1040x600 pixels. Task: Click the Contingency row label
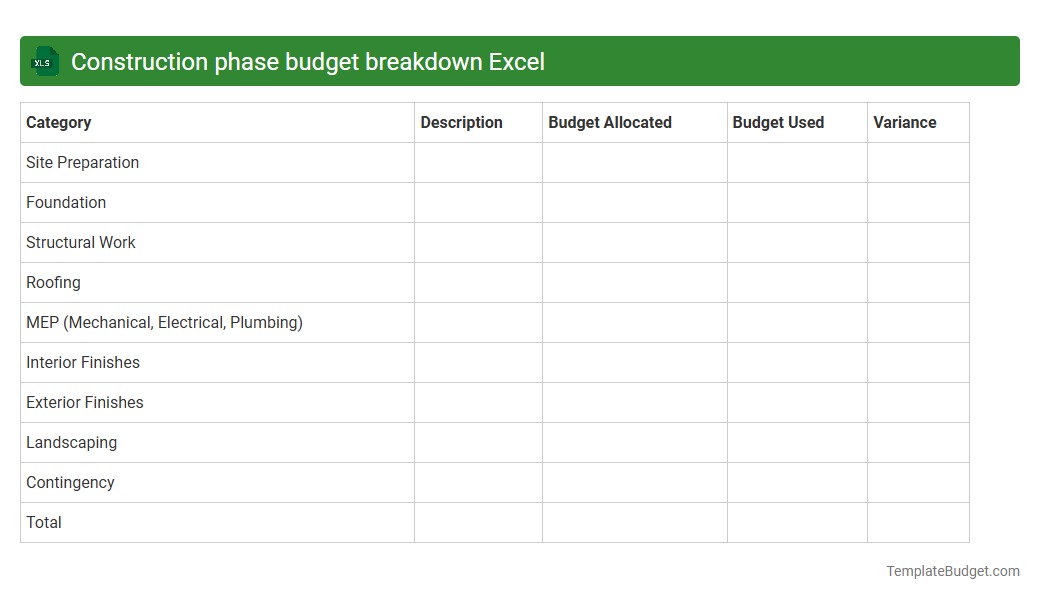click(x=70, y=482)
